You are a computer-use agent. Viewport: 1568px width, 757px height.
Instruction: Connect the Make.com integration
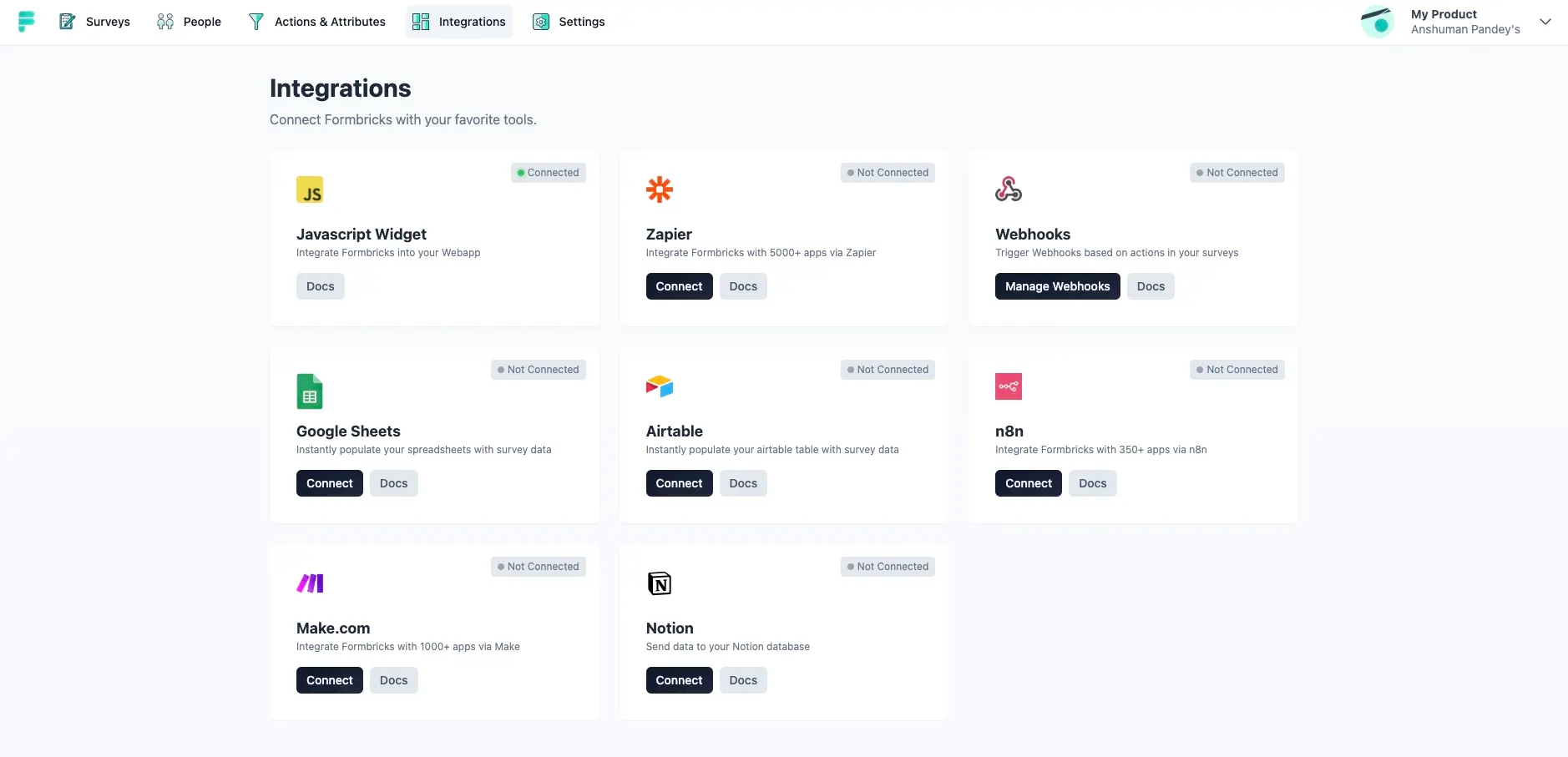click(x=330, y=680)
